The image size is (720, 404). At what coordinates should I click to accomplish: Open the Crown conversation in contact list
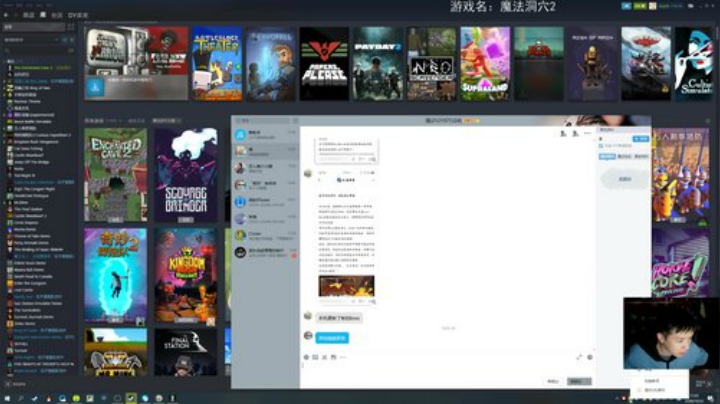[266, 236]
